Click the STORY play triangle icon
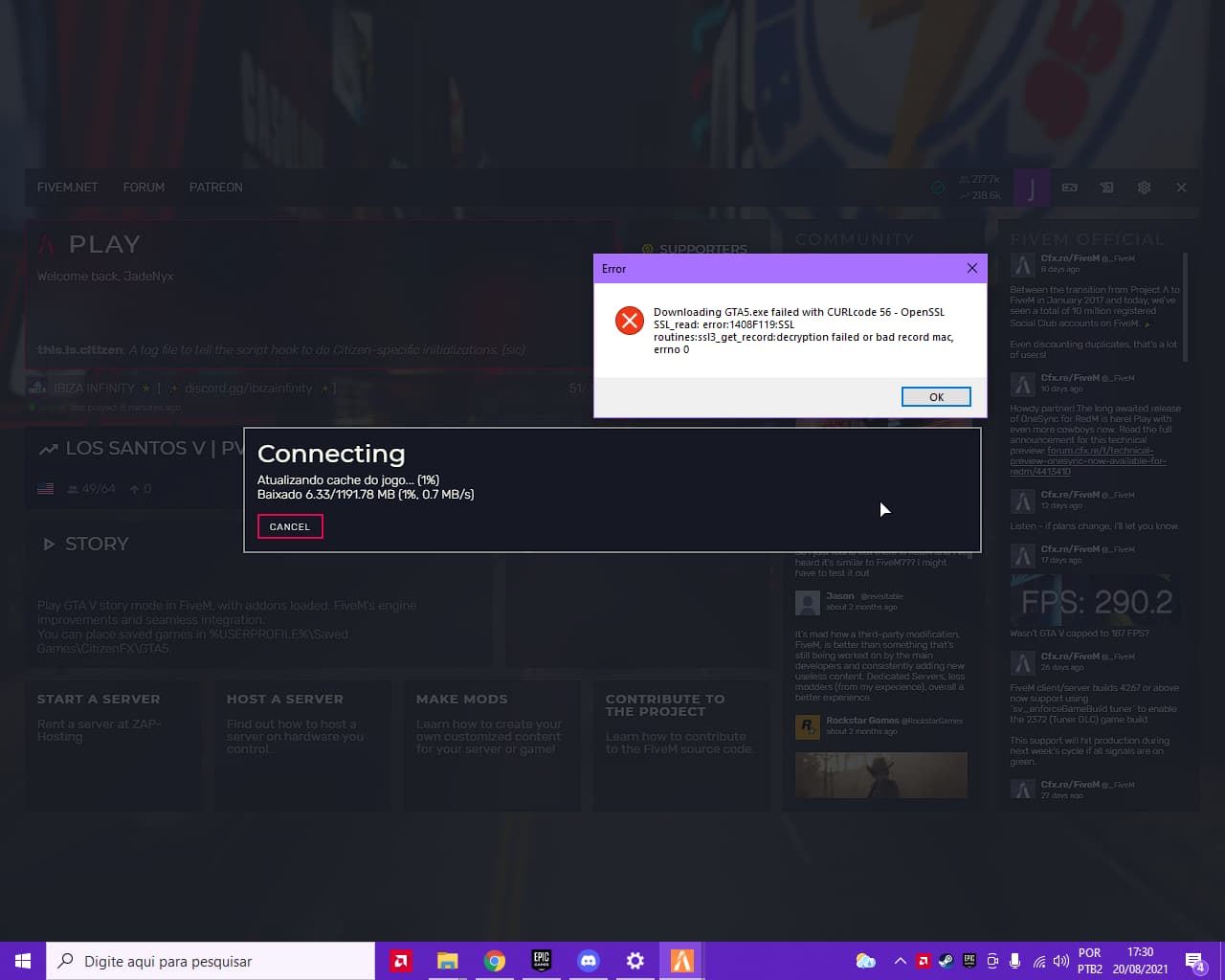This screenshot has height=980, width=1225. [x=49, y=545]
